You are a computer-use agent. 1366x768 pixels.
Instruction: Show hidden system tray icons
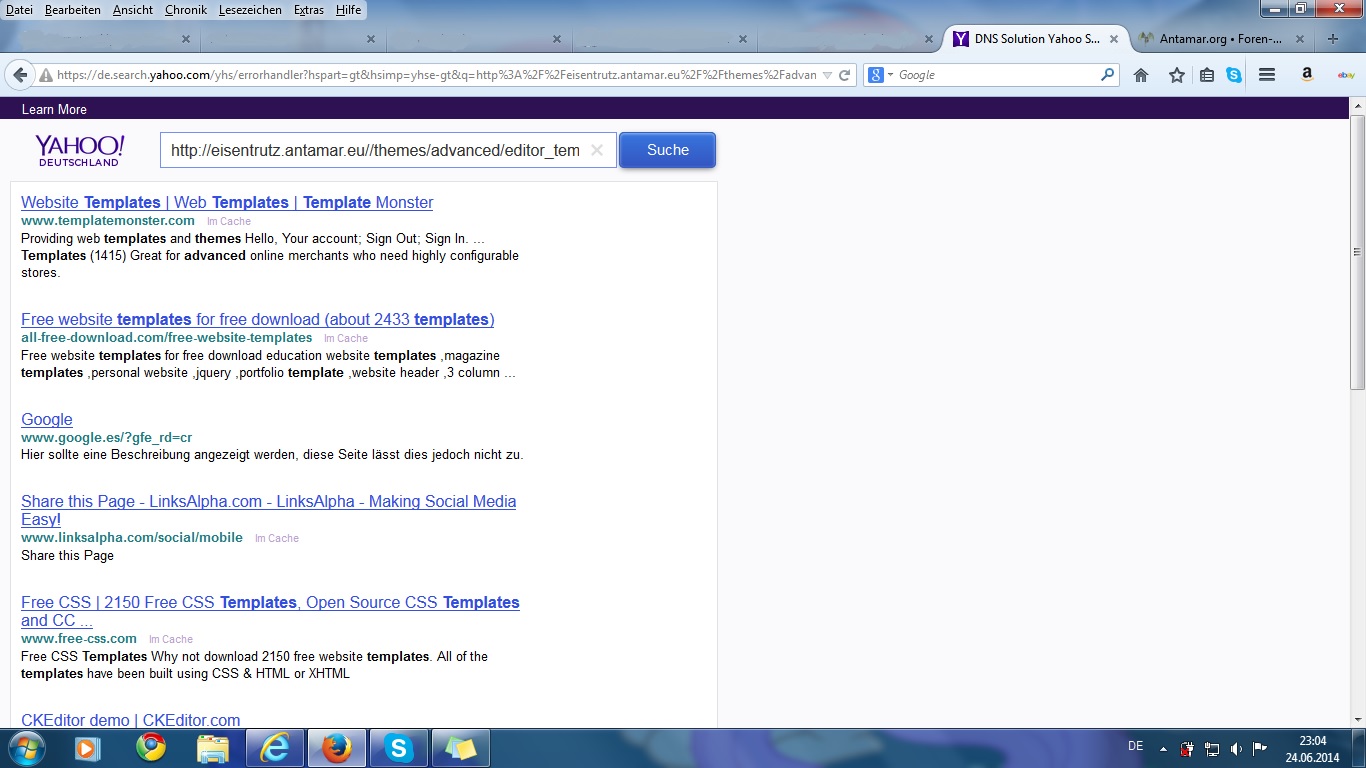tap(1163, 748)
